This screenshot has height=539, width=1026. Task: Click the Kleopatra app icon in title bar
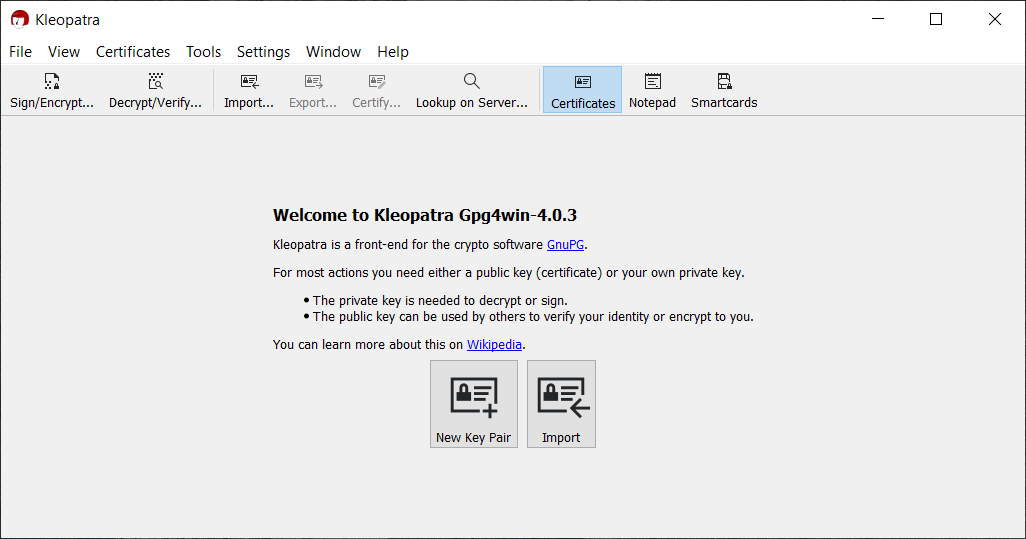pos(20,20)
